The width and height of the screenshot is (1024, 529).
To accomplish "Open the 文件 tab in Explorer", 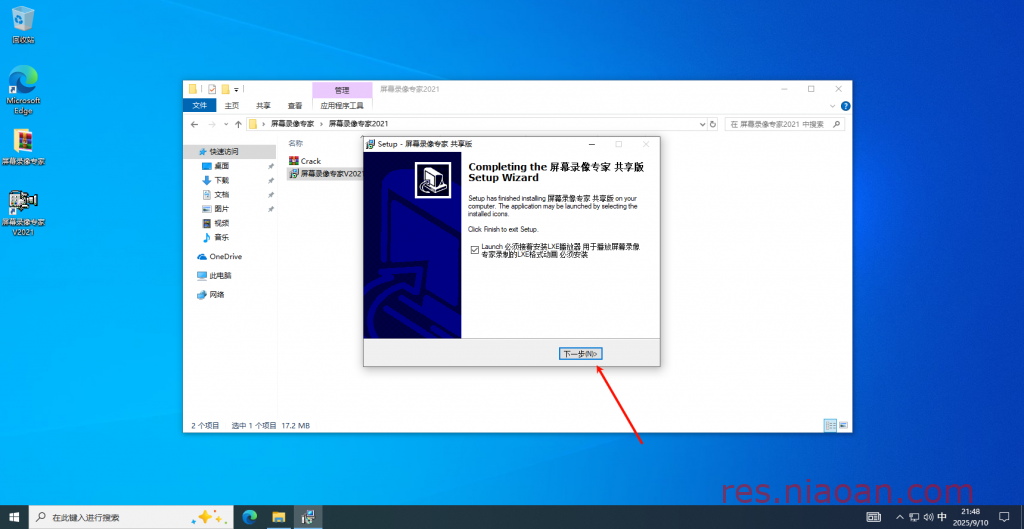I will point(200,105).
